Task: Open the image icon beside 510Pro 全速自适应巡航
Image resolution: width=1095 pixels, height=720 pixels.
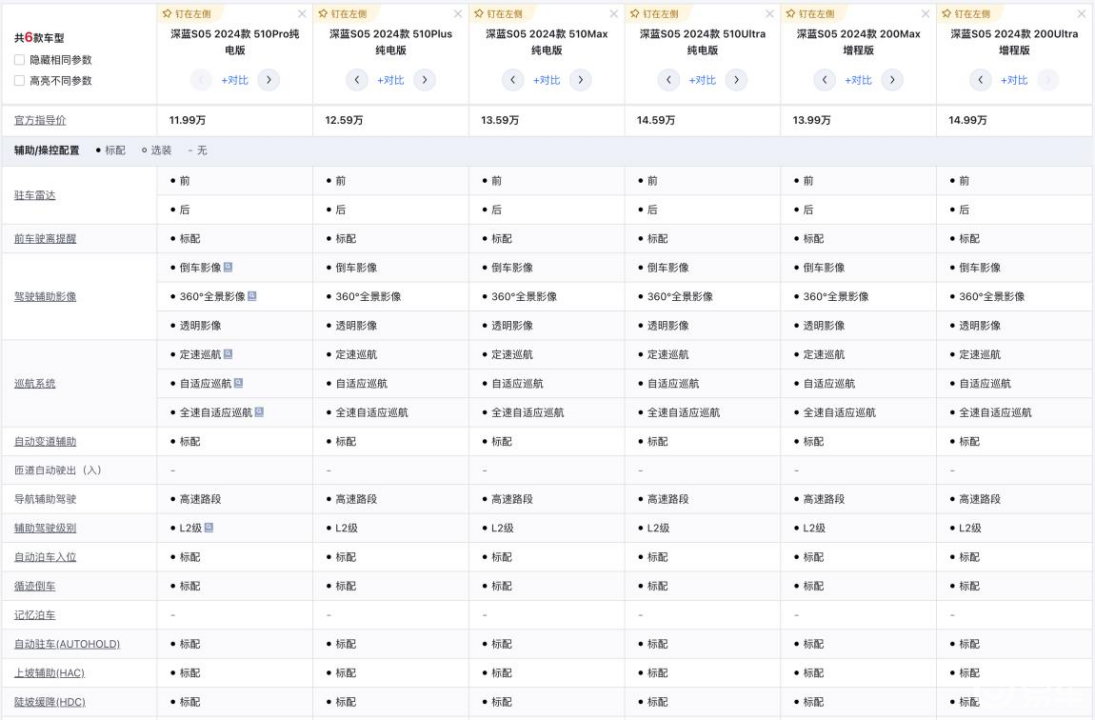Action: (x=259, y=412)
